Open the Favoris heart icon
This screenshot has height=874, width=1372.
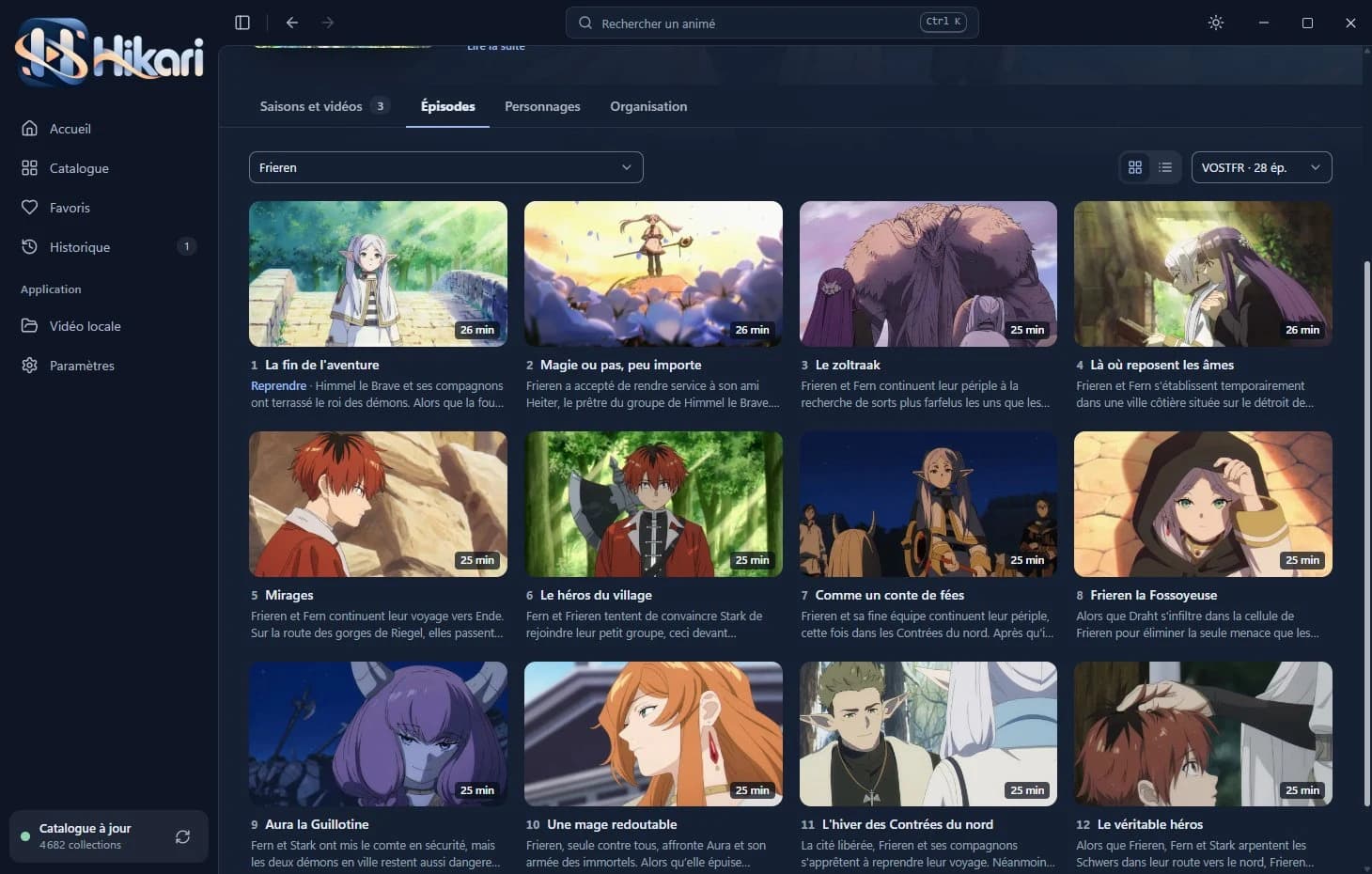coord(30,207)
